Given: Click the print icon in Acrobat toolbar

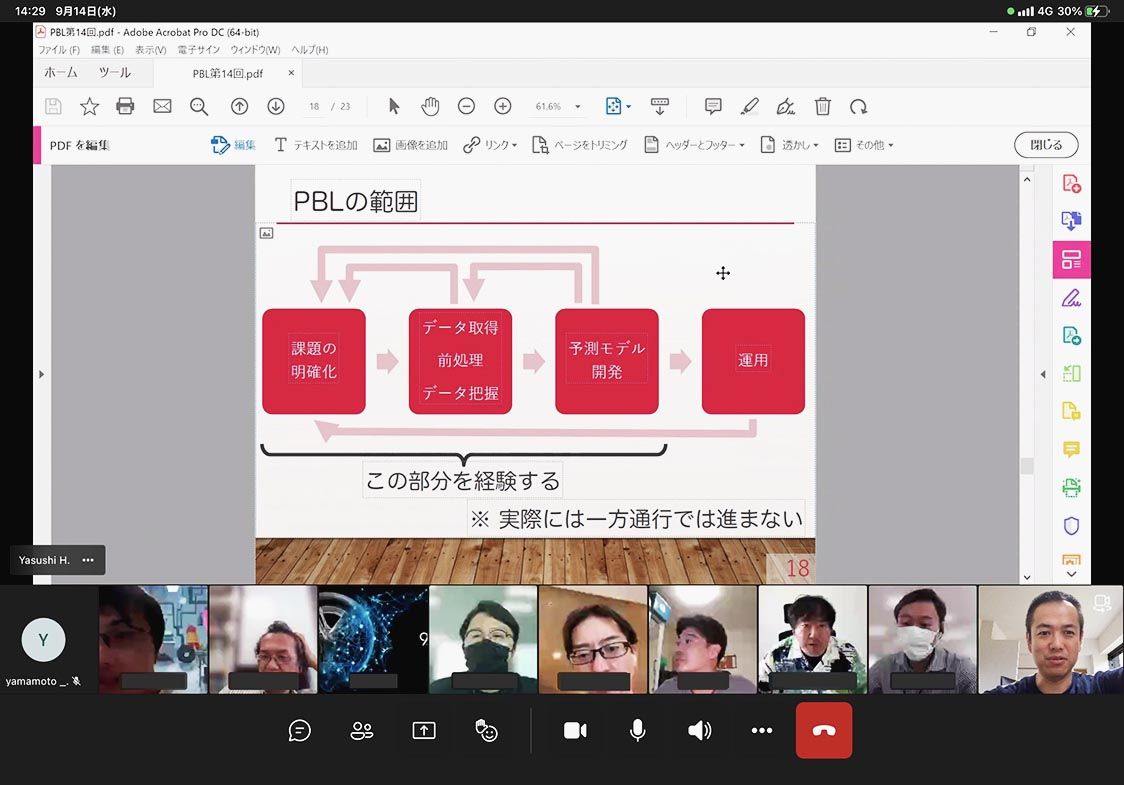Looking at the screenshot, I should [125, 106].
